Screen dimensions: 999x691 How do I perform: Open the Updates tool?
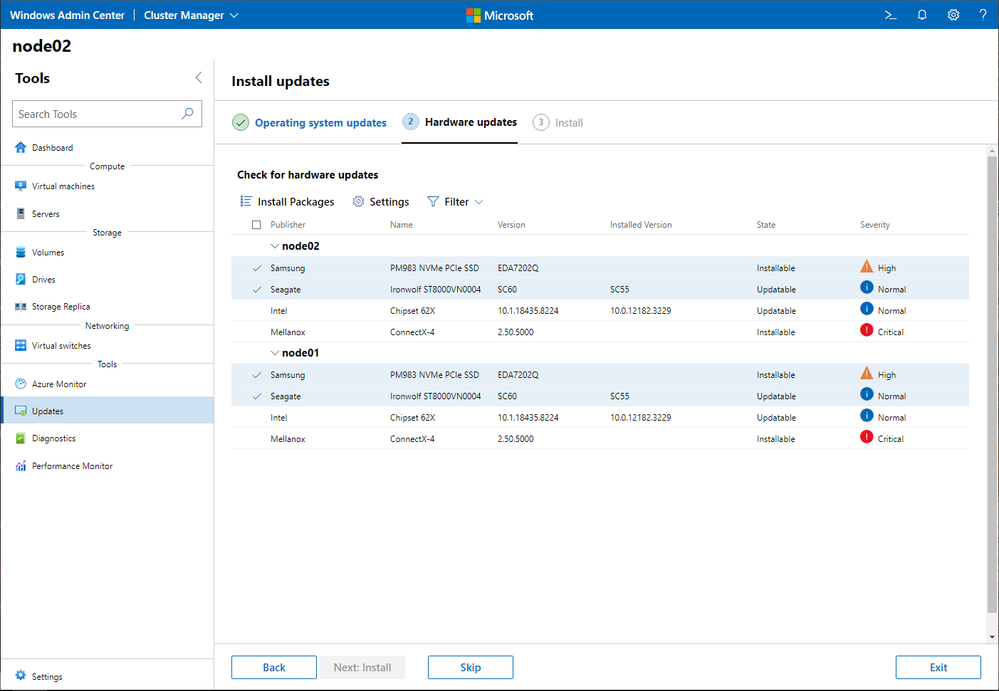tap(107, 411)
